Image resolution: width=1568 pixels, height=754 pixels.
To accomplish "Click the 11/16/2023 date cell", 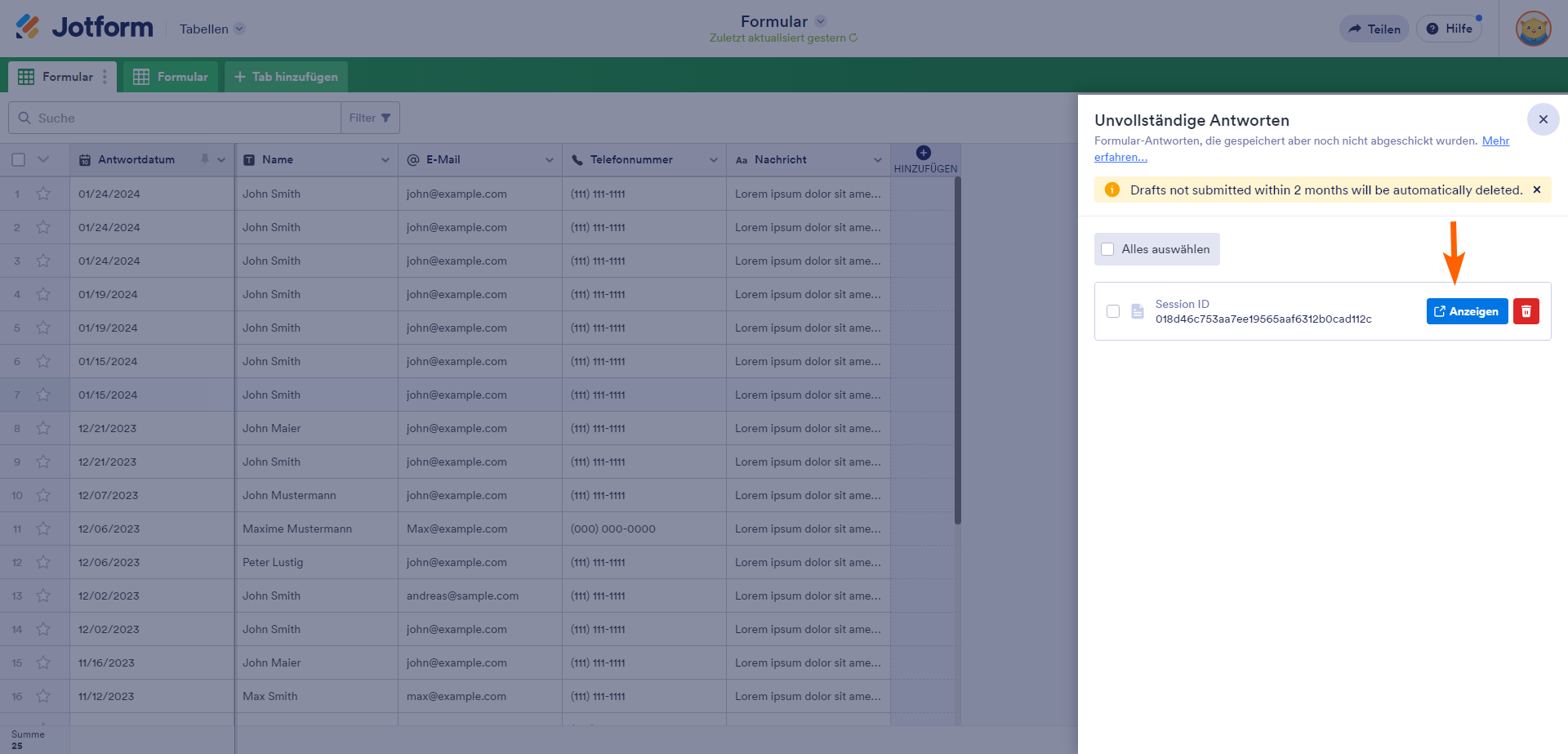I will coord(152,663).
